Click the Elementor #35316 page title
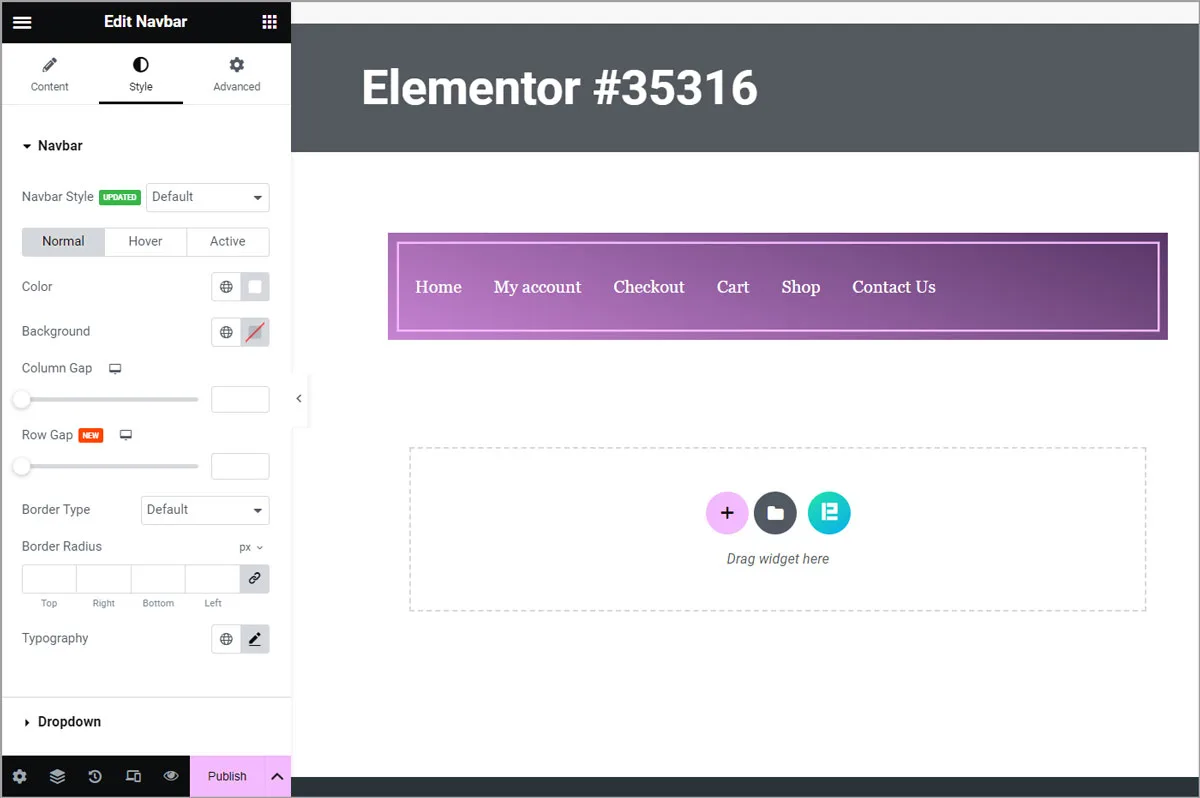 click(559, 88)
